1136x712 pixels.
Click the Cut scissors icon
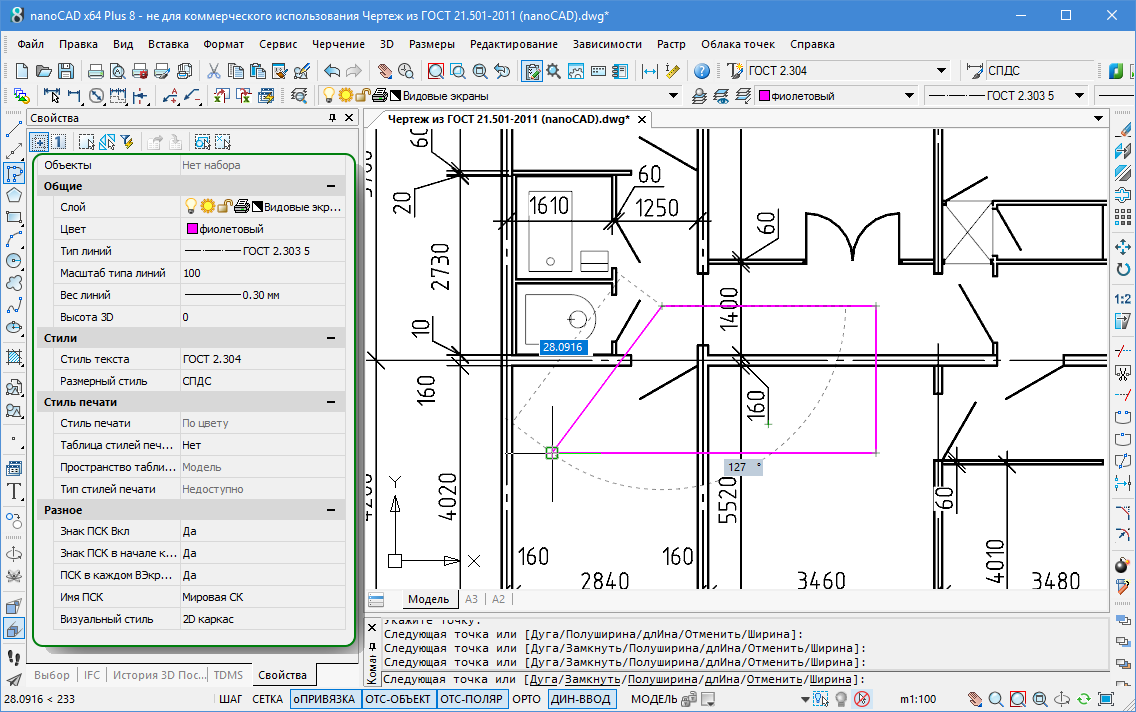tap(213, 71)
